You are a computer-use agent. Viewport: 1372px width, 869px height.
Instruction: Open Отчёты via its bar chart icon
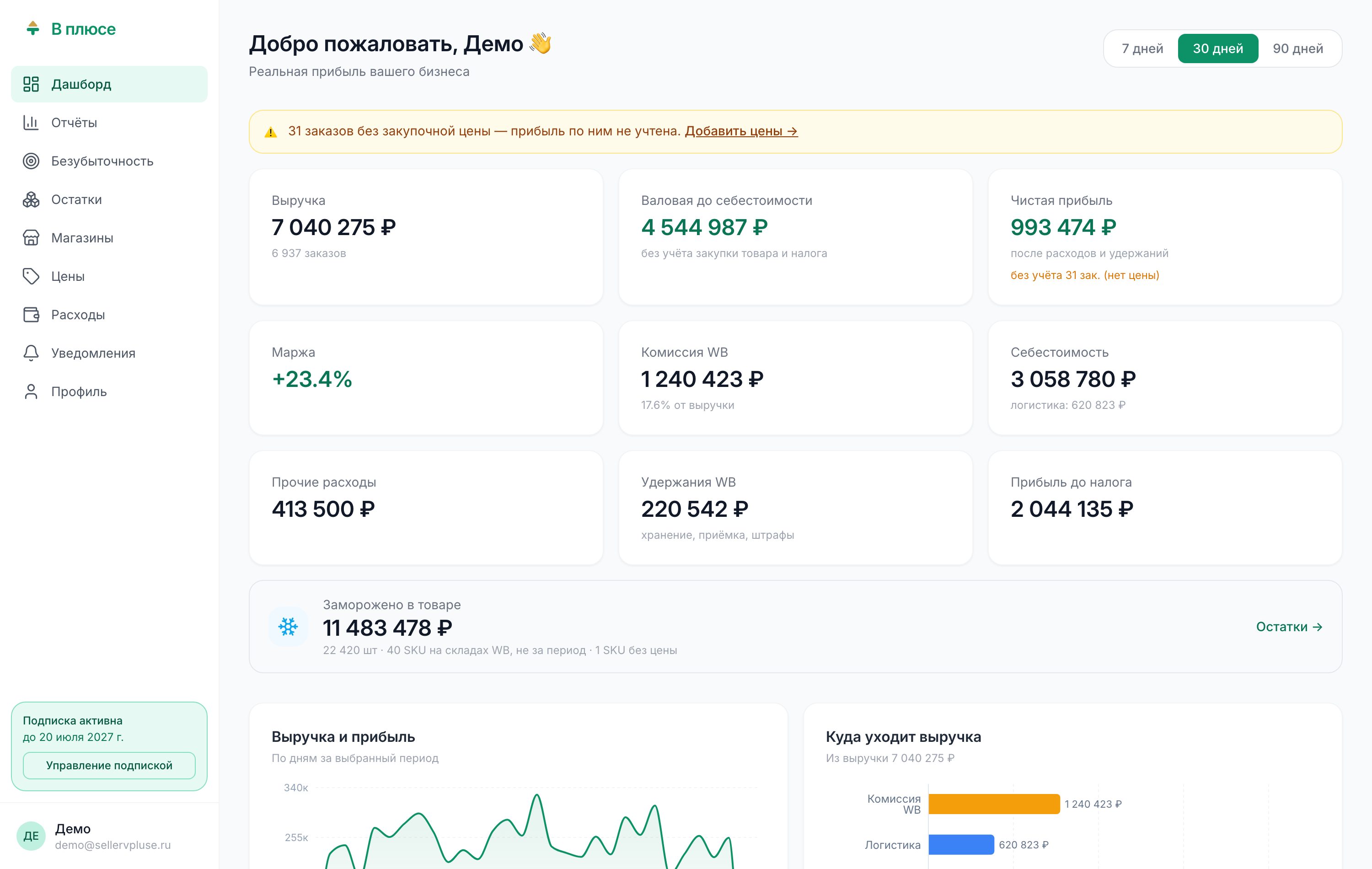(x=31, y=123)
